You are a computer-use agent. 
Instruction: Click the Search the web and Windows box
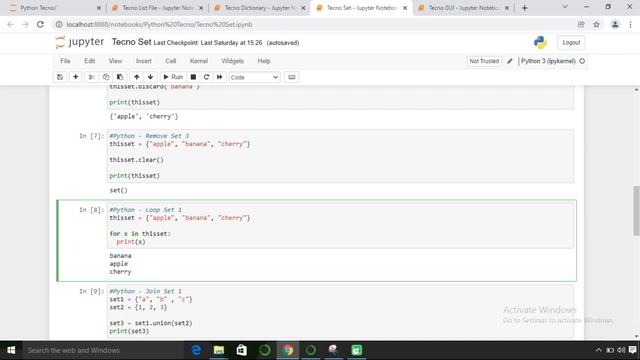[x=102, y=350]
